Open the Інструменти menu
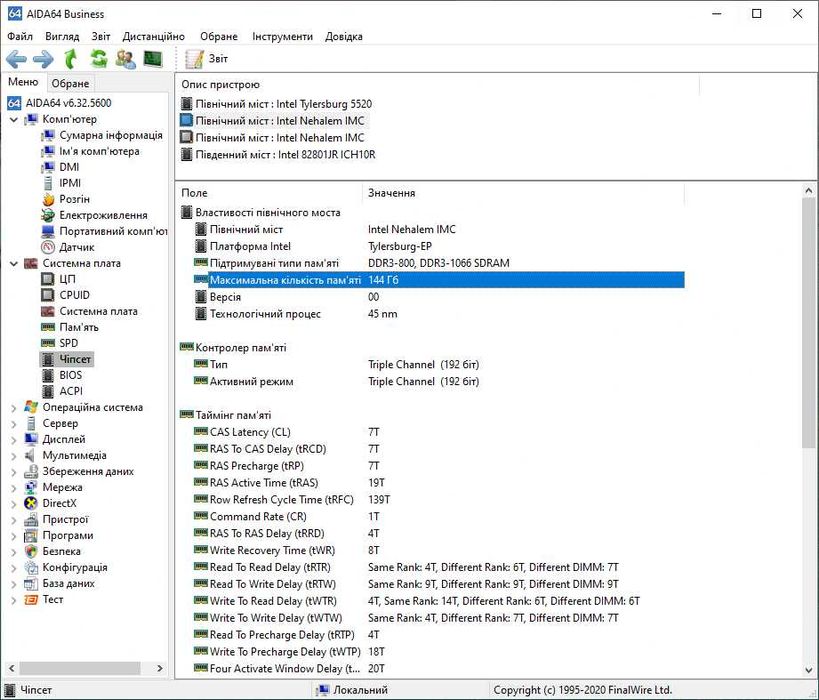 [282, 37]
